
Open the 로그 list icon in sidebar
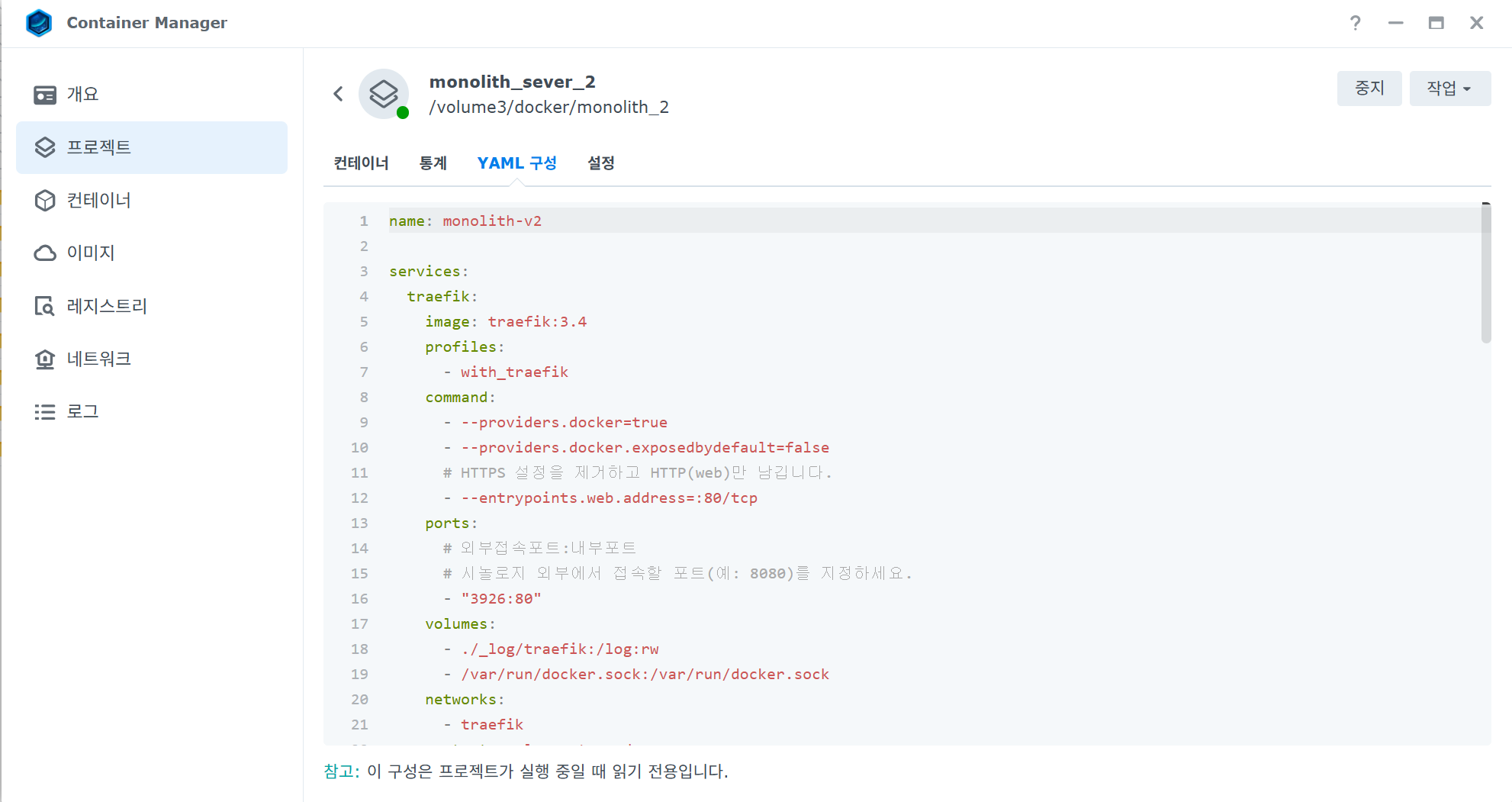coord(45,412)
